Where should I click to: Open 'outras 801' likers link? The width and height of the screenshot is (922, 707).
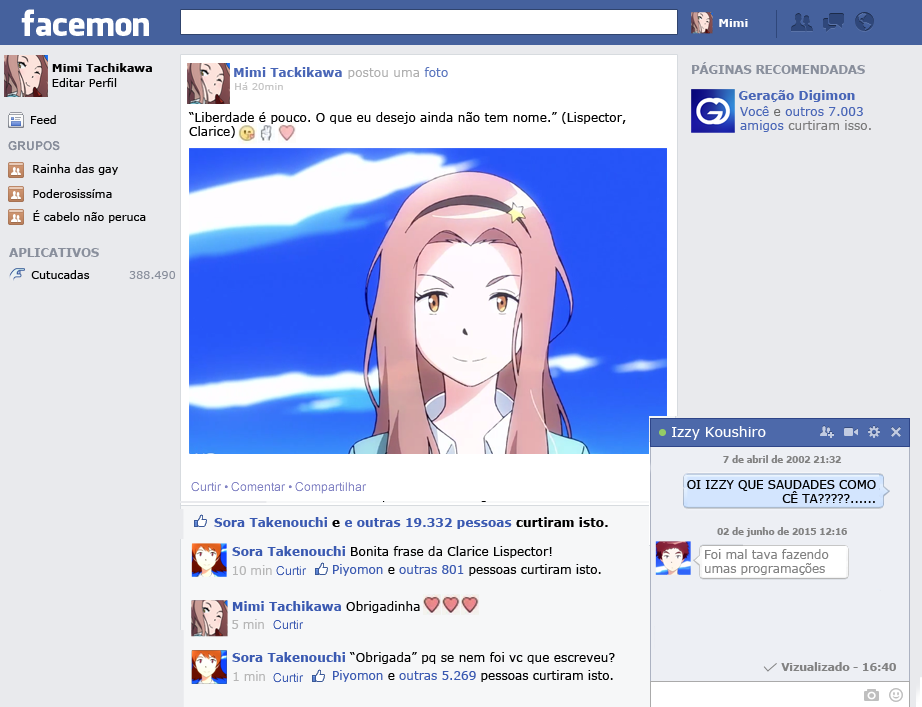coord(431,569)
